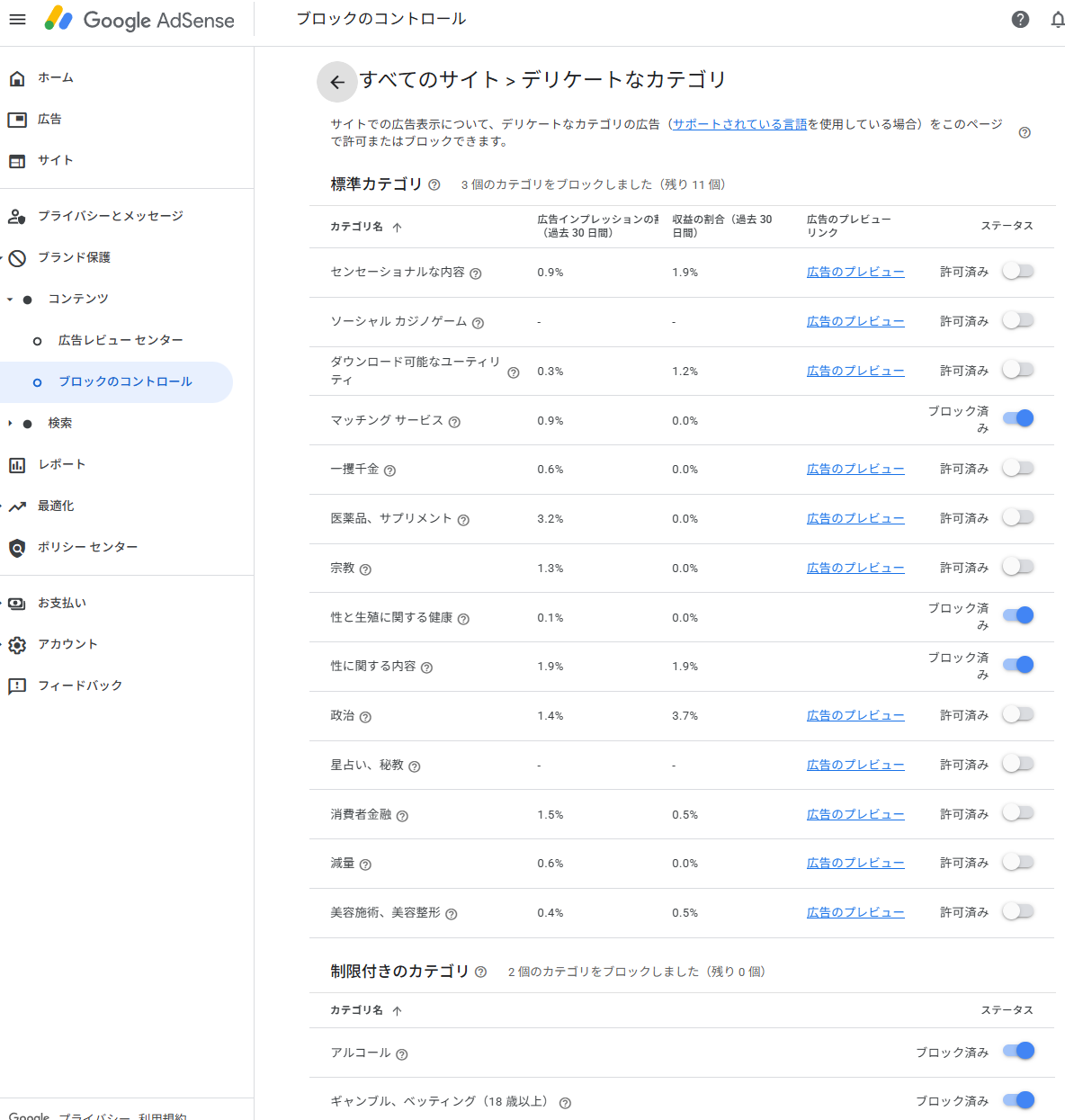Block the センセーショナルな内容 category toggle
The width and height of the screenshot is (1065, 1120).
point(1018,271)
